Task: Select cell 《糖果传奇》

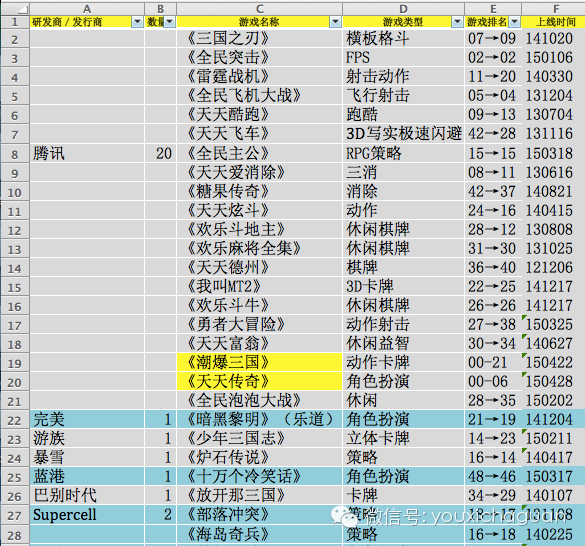Action: coord(260,192)
